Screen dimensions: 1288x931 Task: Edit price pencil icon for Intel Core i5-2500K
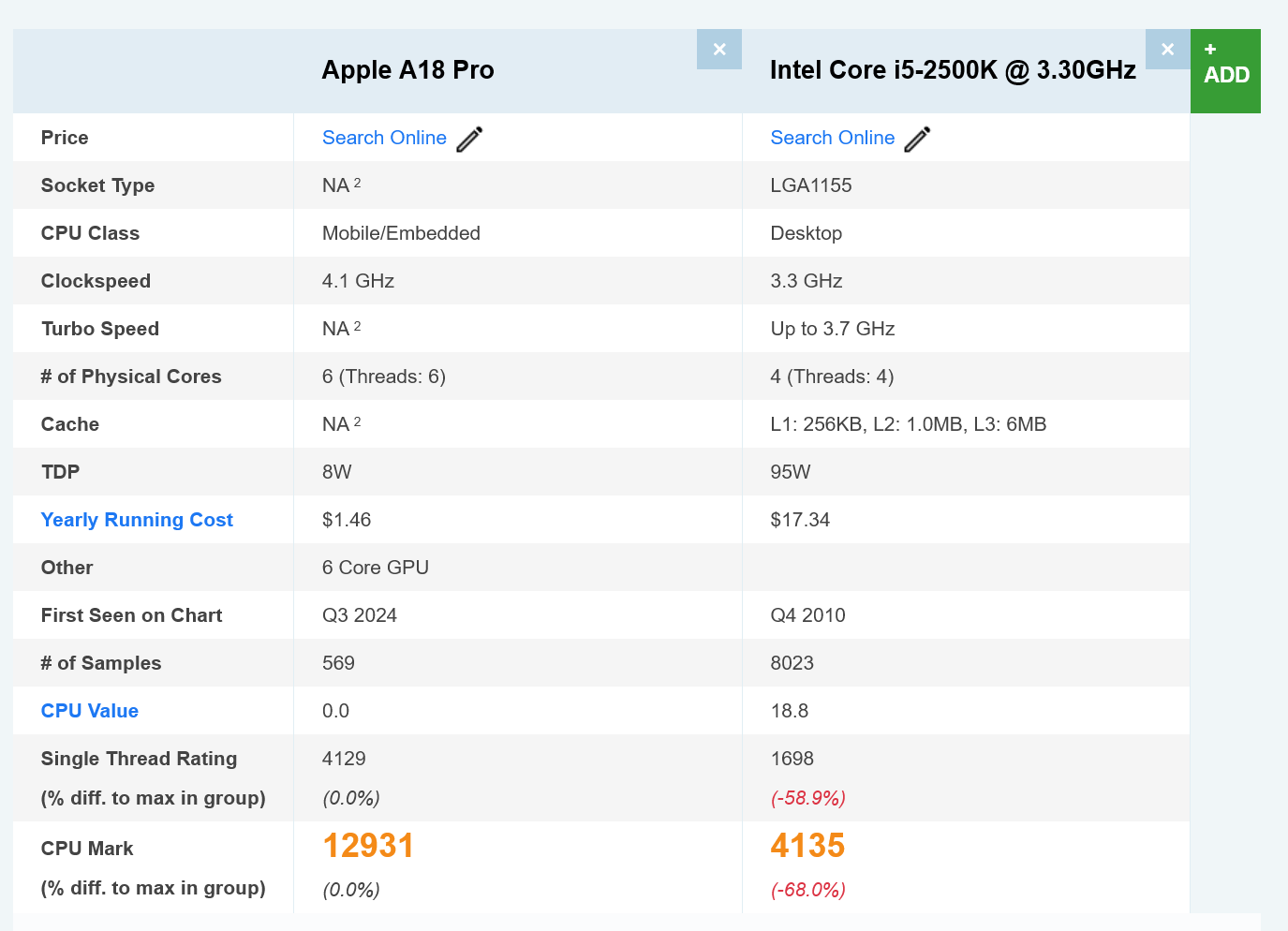[x=918, y=139]
